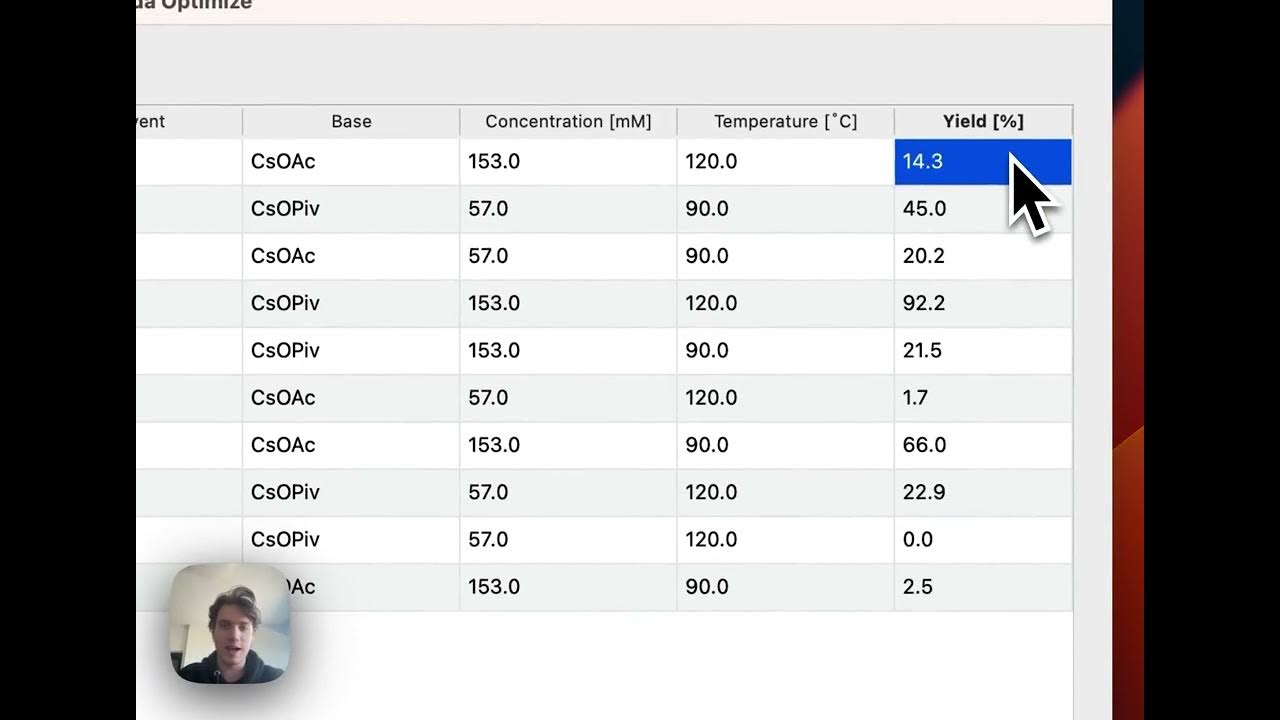Sort by the Concentration [mM] column header
The image size is (1280, 720).
[x=568, y=121]
